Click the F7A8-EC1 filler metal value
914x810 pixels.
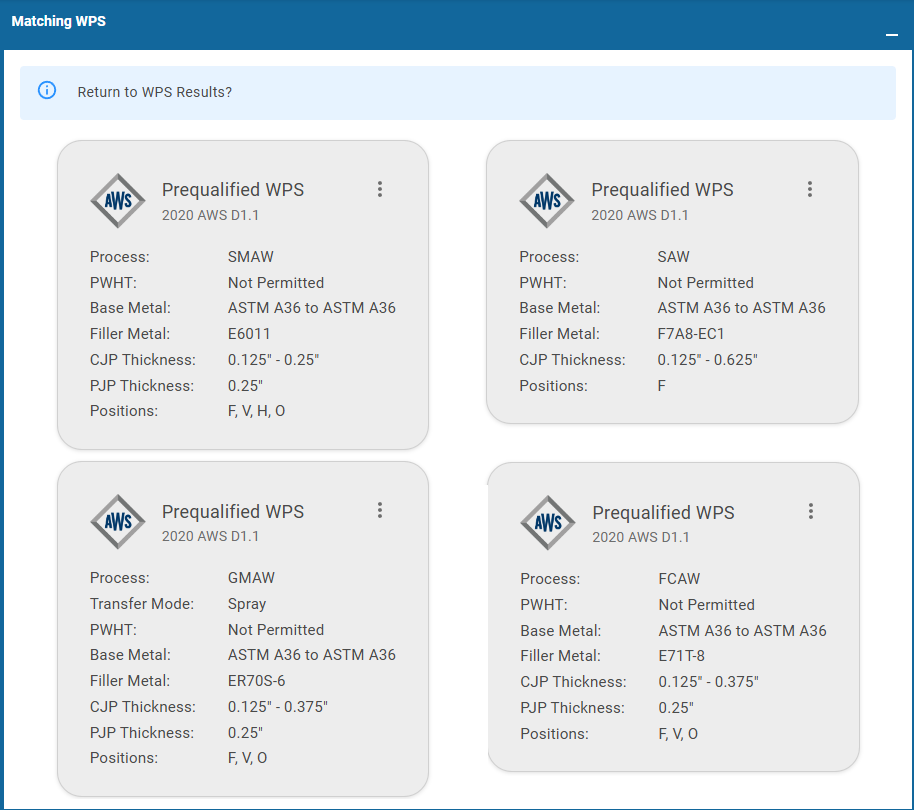point(691,334)
